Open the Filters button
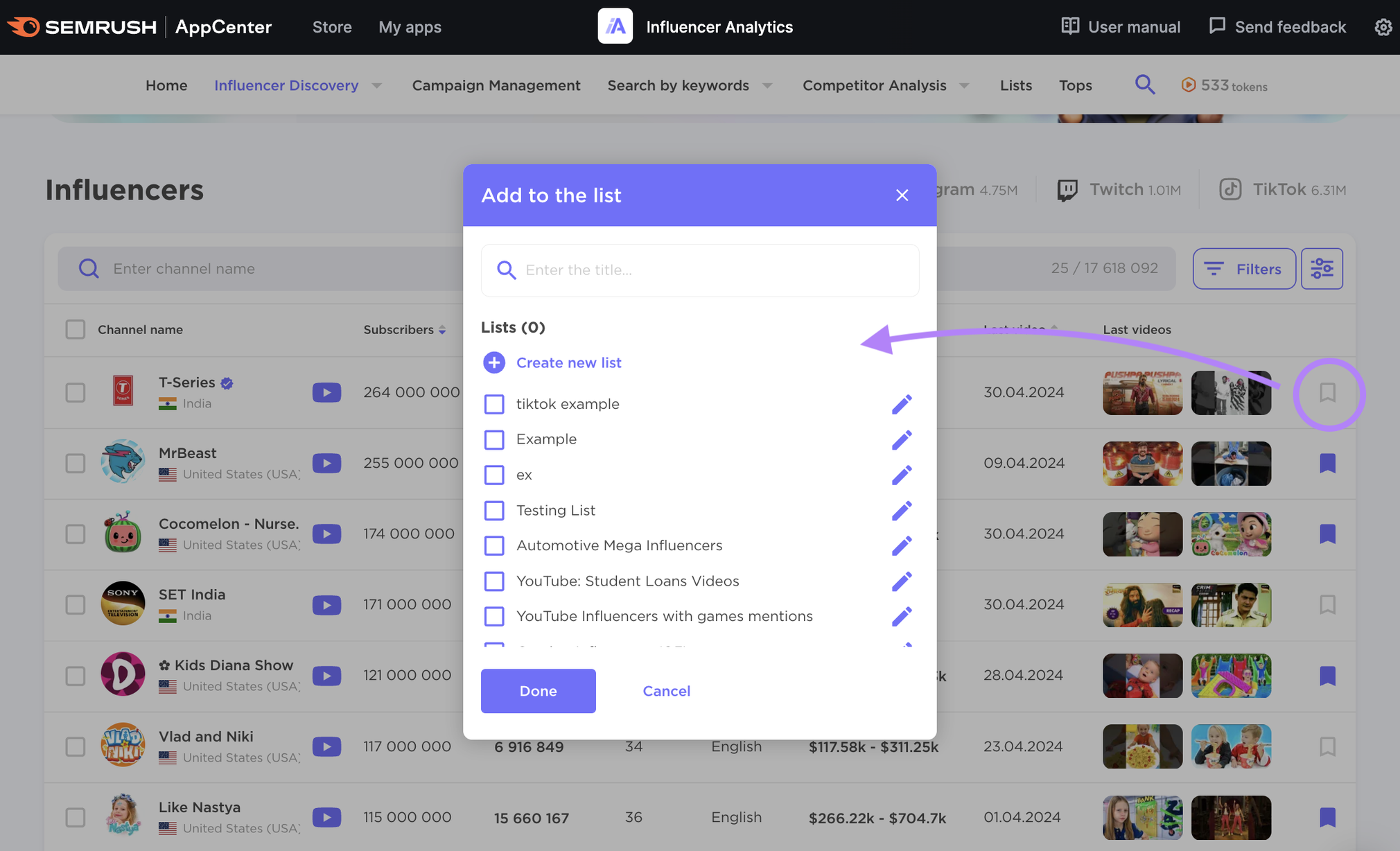Viewport: 1400px width, 851px height. click(x=1244, y=268)
